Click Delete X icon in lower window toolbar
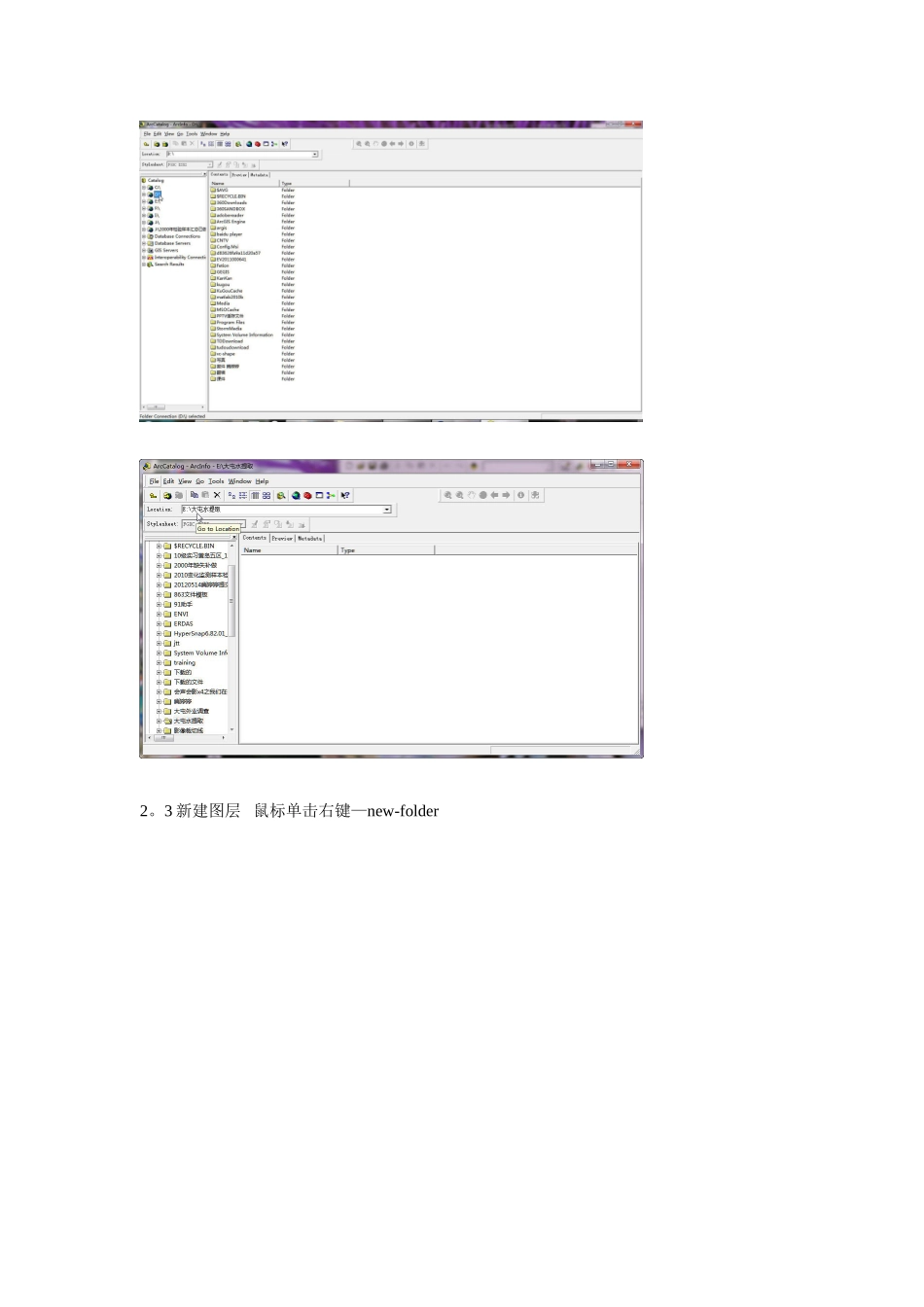Image resolution: width=924 pixels, height=1307 pixels. pos(217,495)
